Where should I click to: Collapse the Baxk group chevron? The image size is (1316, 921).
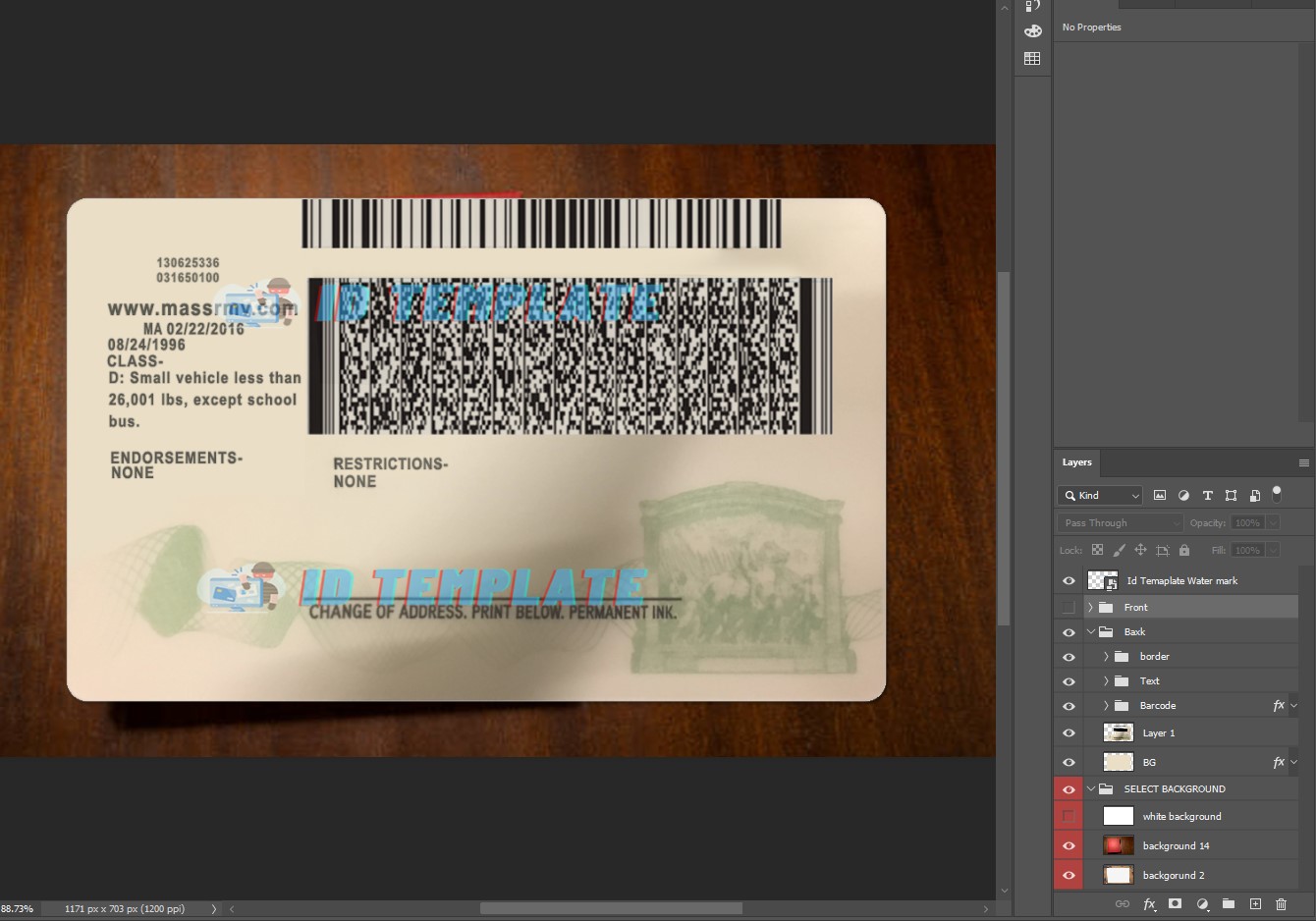pos(1090,632)
